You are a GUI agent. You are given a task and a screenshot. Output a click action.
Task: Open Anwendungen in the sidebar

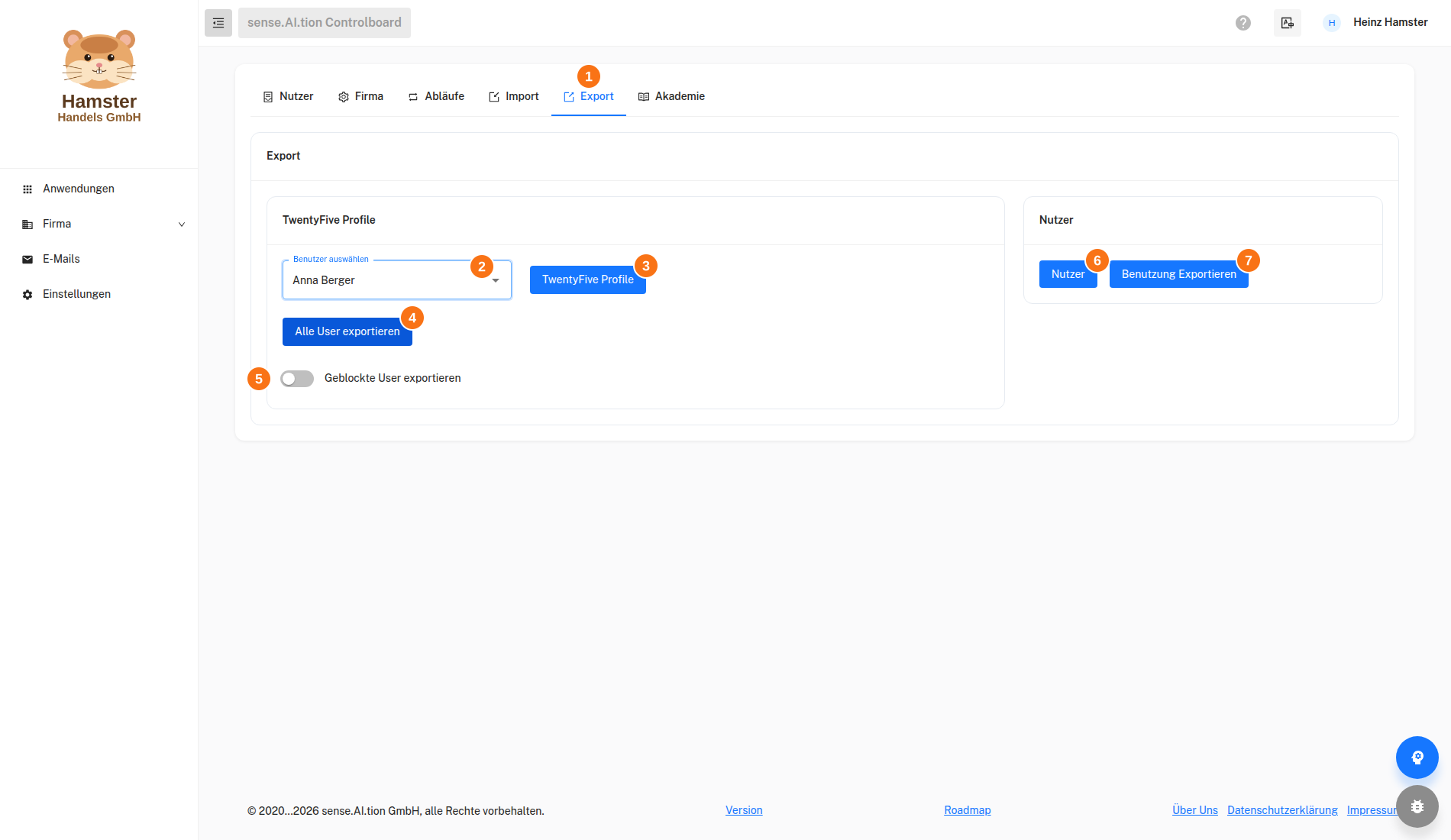point(99,189)
